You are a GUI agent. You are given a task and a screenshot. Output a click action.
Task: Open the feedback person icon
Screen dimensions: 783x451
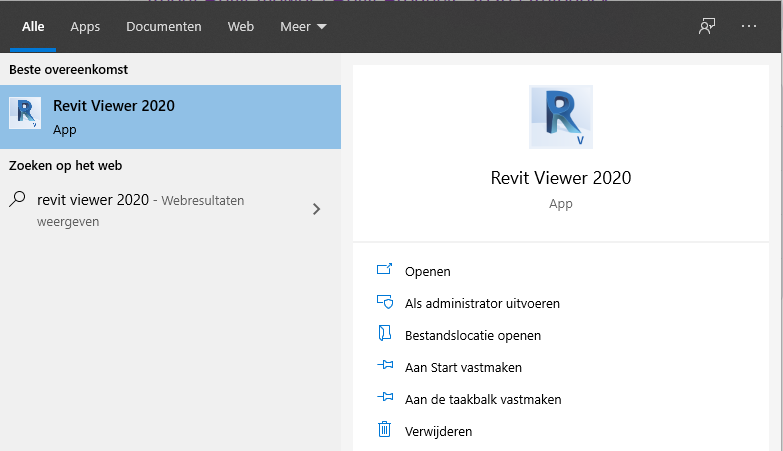point(707,26)
